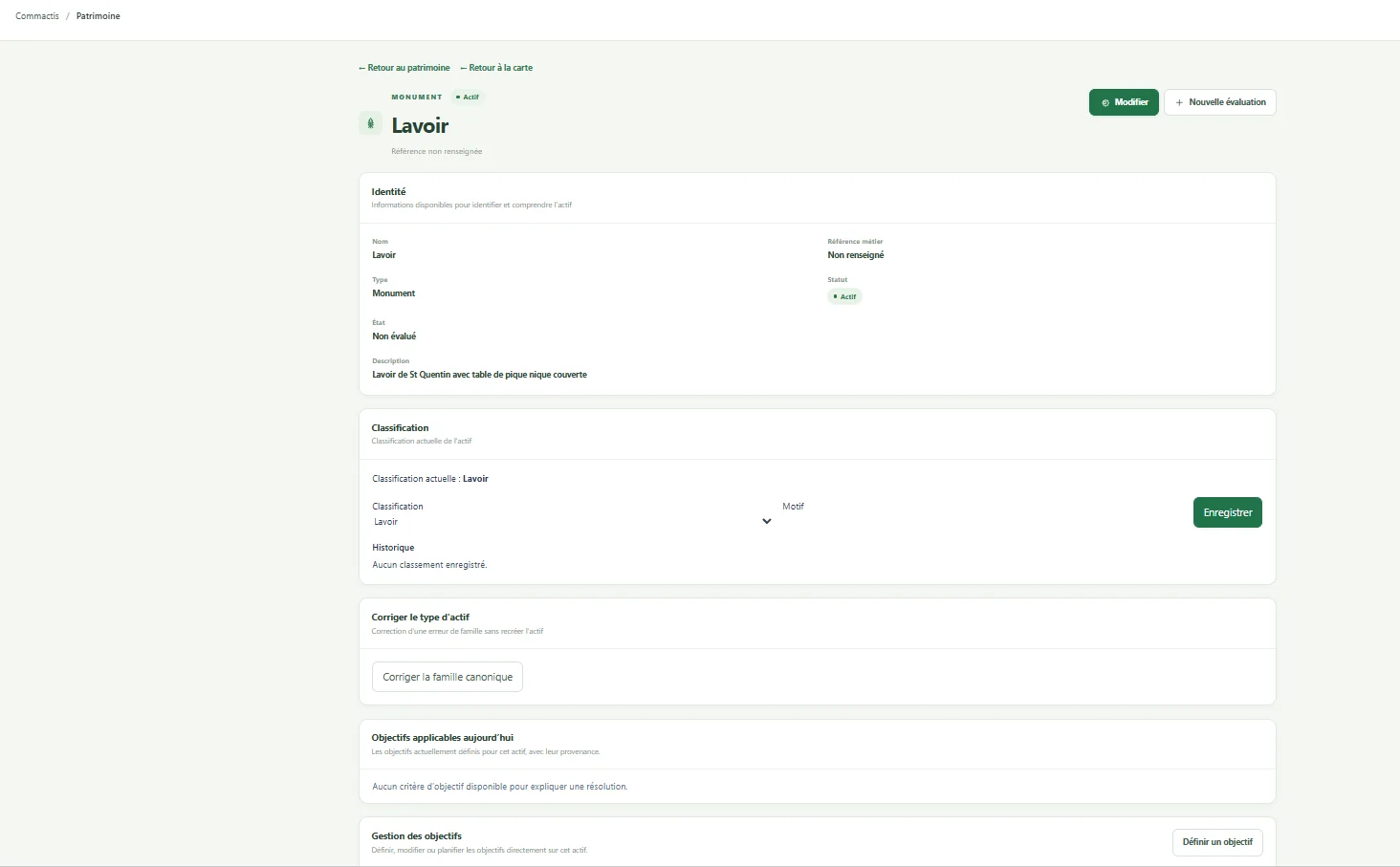Open the Classification dropdown showing Lavoir
The height and width of the screenshot is (867, 1400).
pyautogui.click(x=572, y=522)
